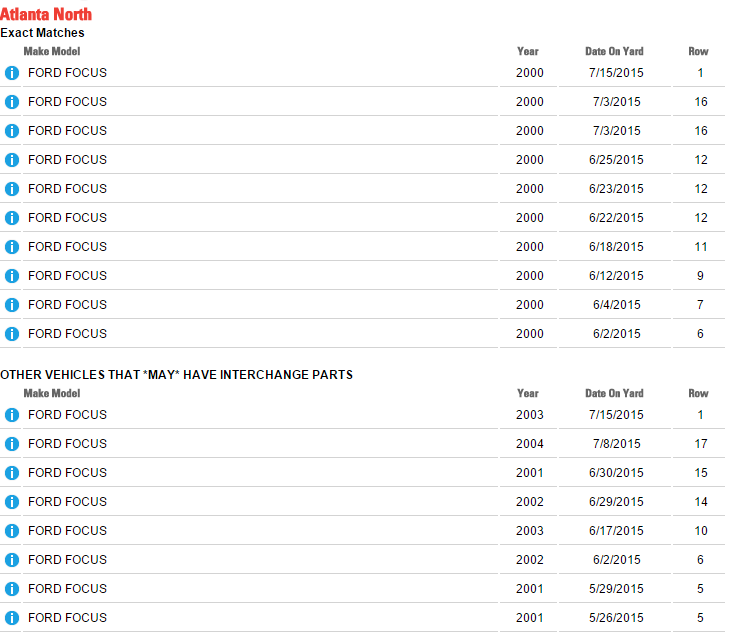Open info icon for 2000 Focus in row 9

(x=12, y=276)
